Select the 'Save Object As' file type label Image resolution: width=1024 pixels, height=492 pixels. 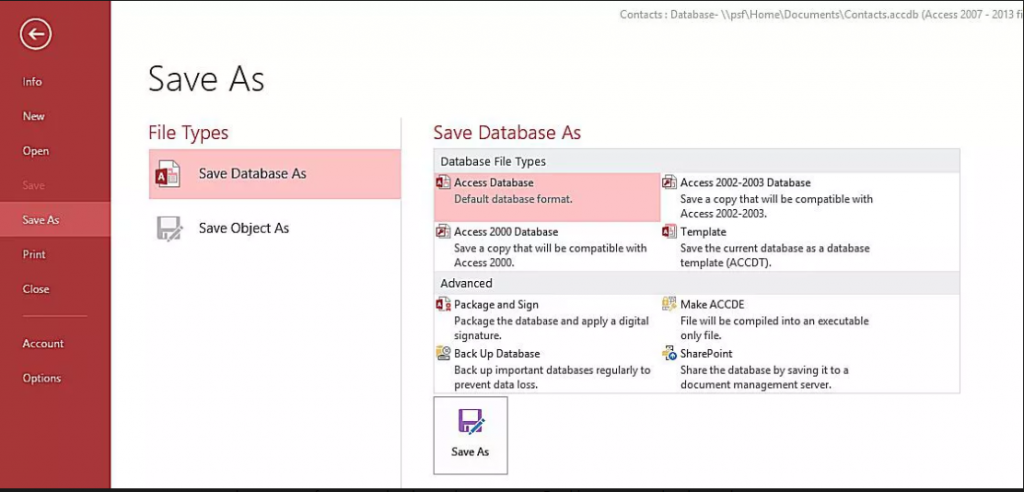pyautogui.click(x=244, y=229)
